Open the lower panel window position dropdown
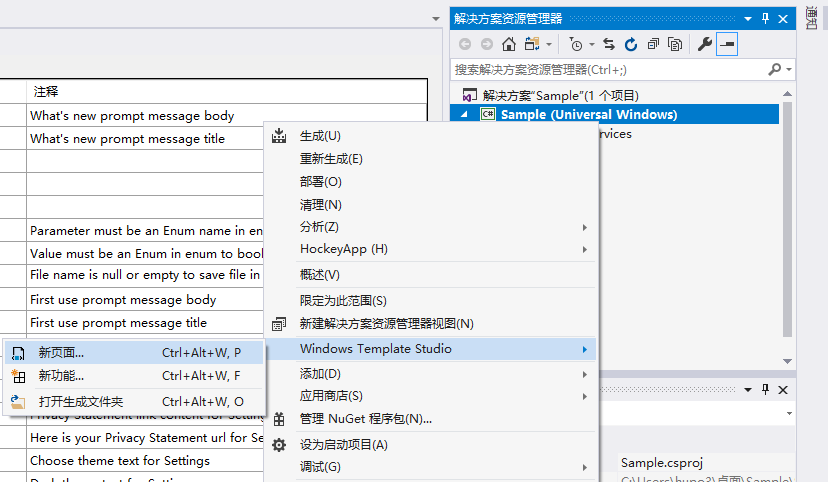This screenshot has width=828, height=482. tap(748, 390)
